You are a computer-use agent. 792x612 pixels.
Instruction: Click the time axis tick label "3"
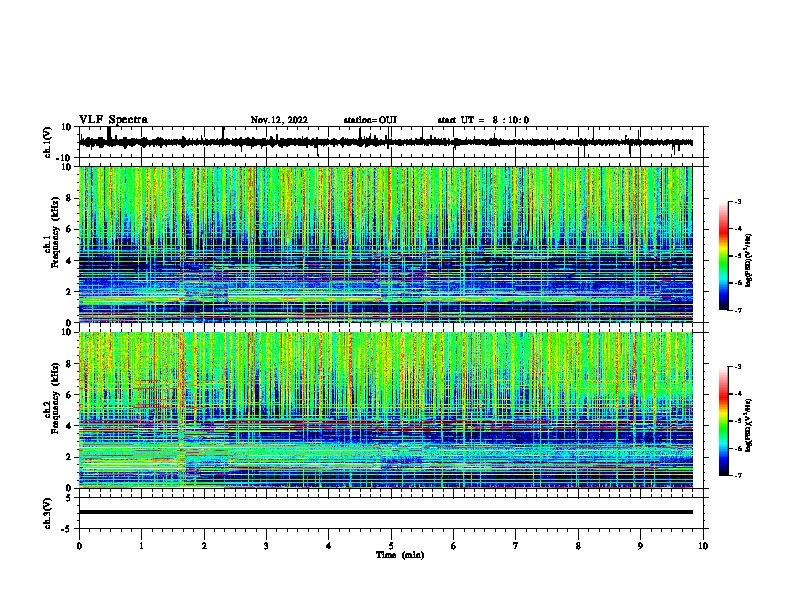[266, 546]
